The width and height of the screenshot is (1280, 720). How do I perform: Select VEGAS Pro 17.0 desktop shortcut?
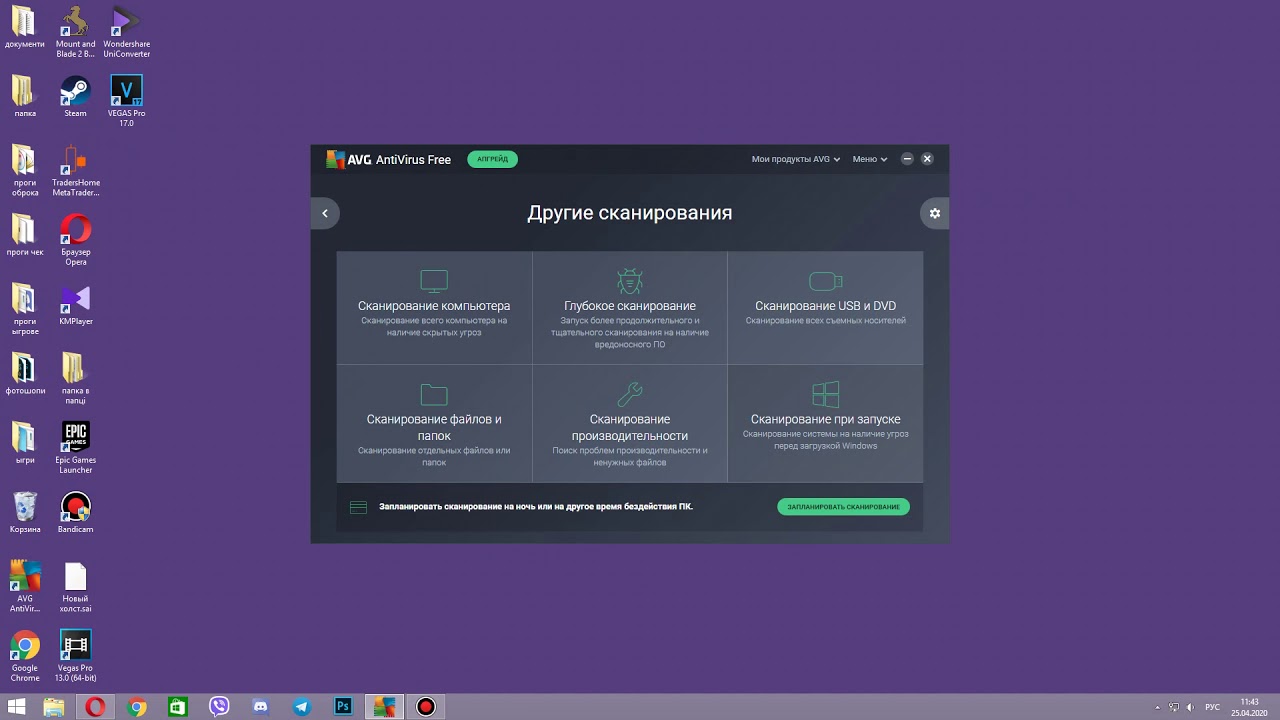pyautogui.click(x=126, y=101)
